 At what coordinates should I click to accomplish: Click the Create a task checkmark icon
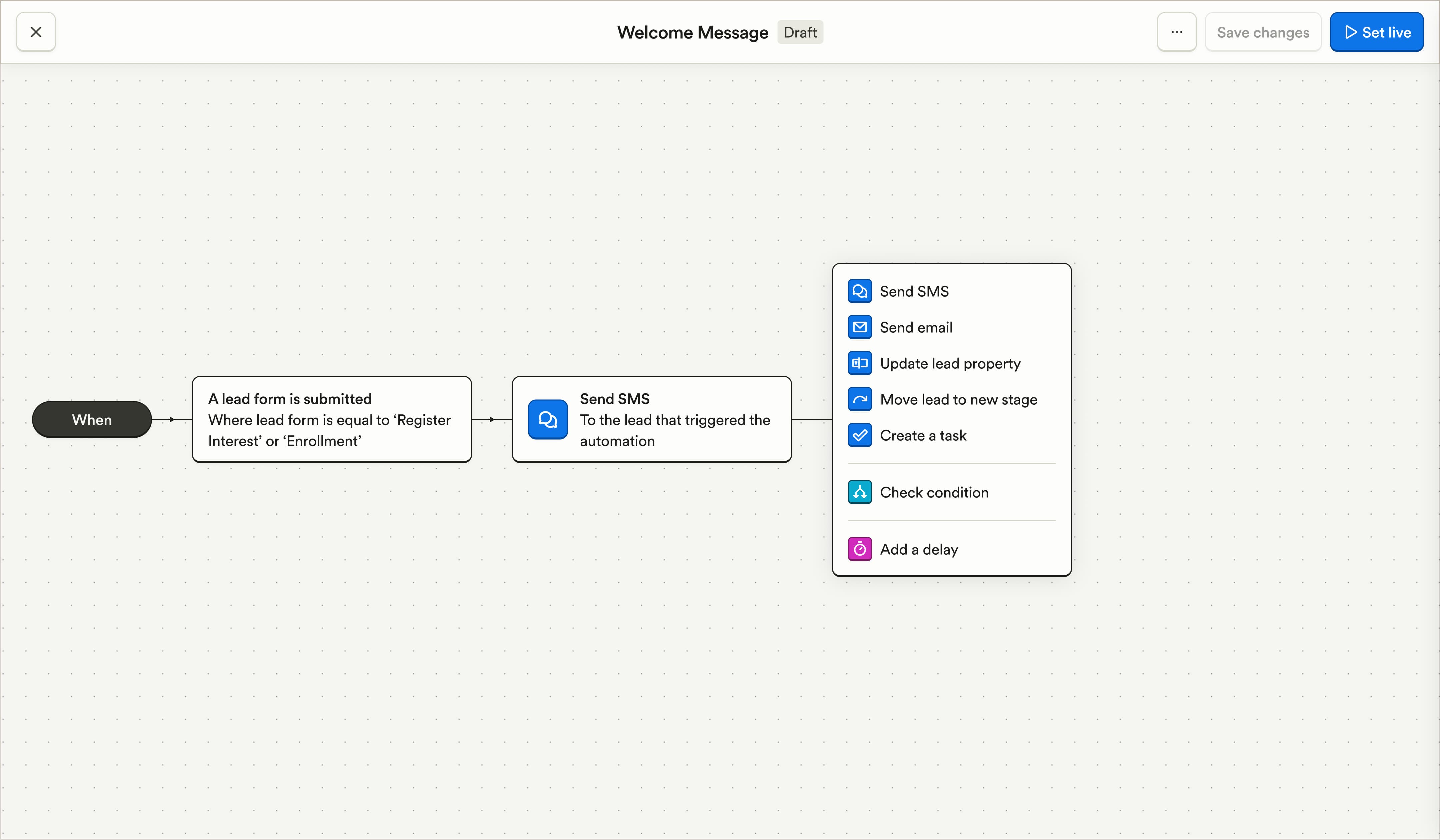[859, 435]
